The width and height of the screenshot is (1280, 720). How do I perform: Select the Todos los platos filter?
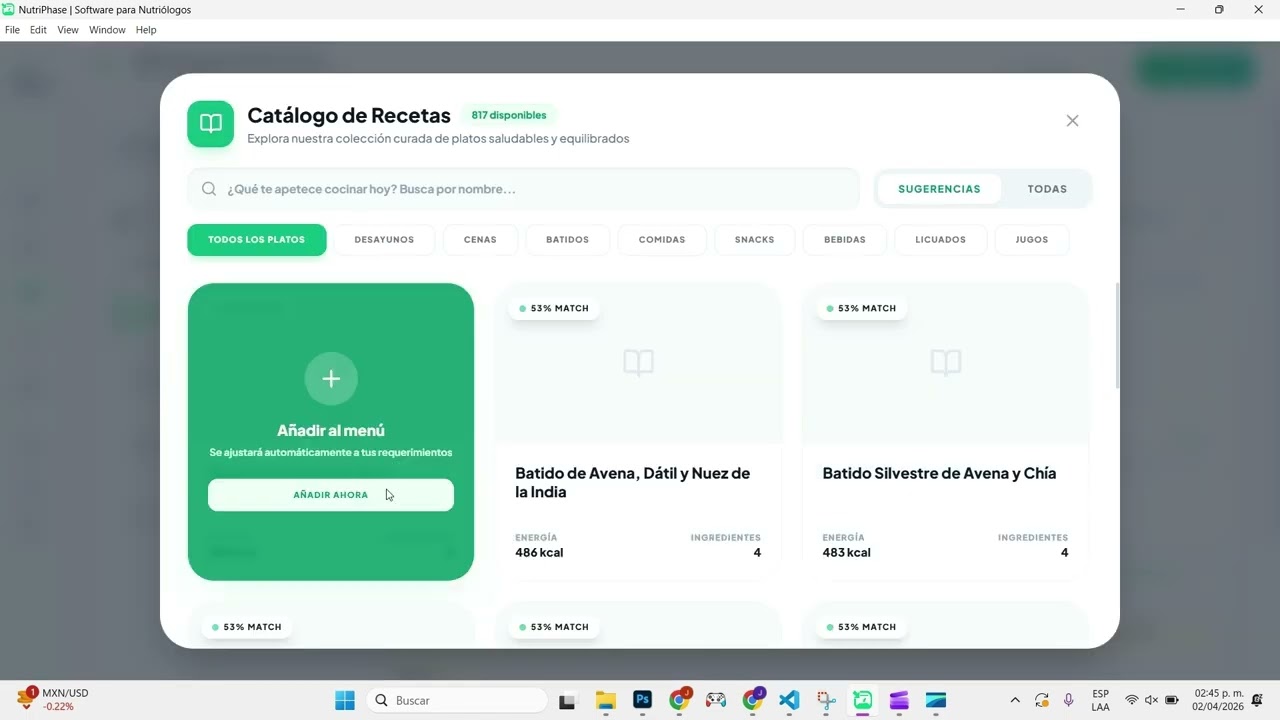tap(257, 240)
